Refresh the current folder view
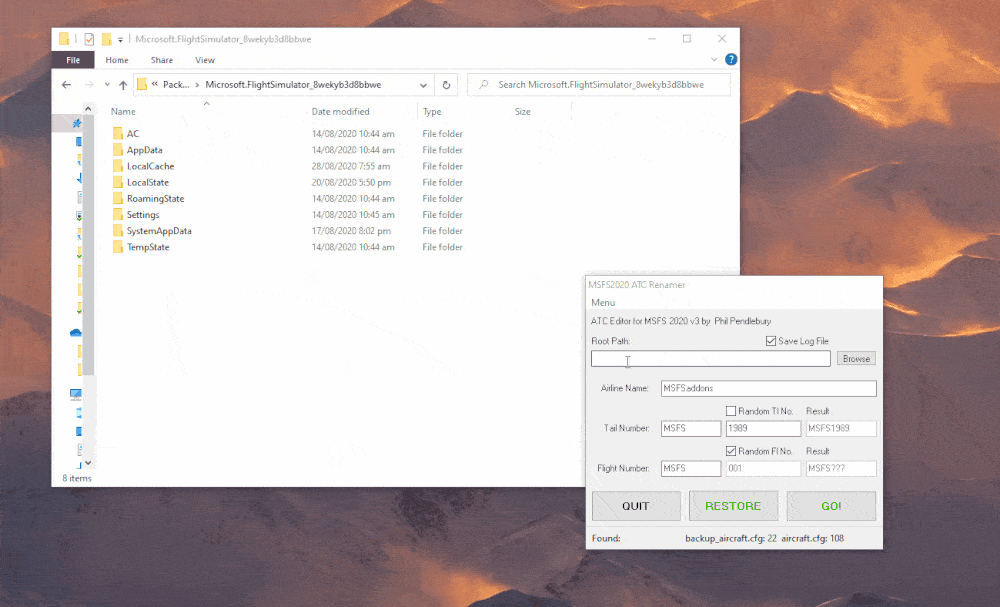This screenshot has height=607, width=1000. click(x=447, y=85)
